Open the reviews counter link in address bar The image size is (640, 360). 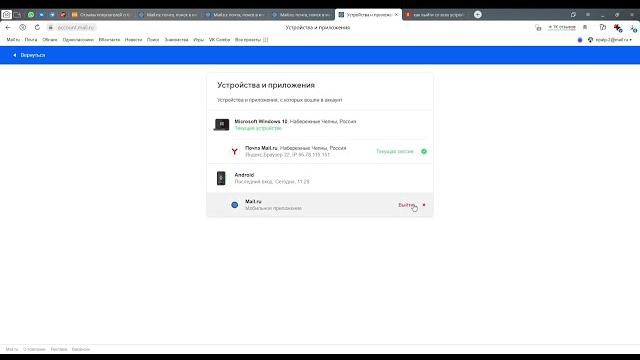click(562, 27)
